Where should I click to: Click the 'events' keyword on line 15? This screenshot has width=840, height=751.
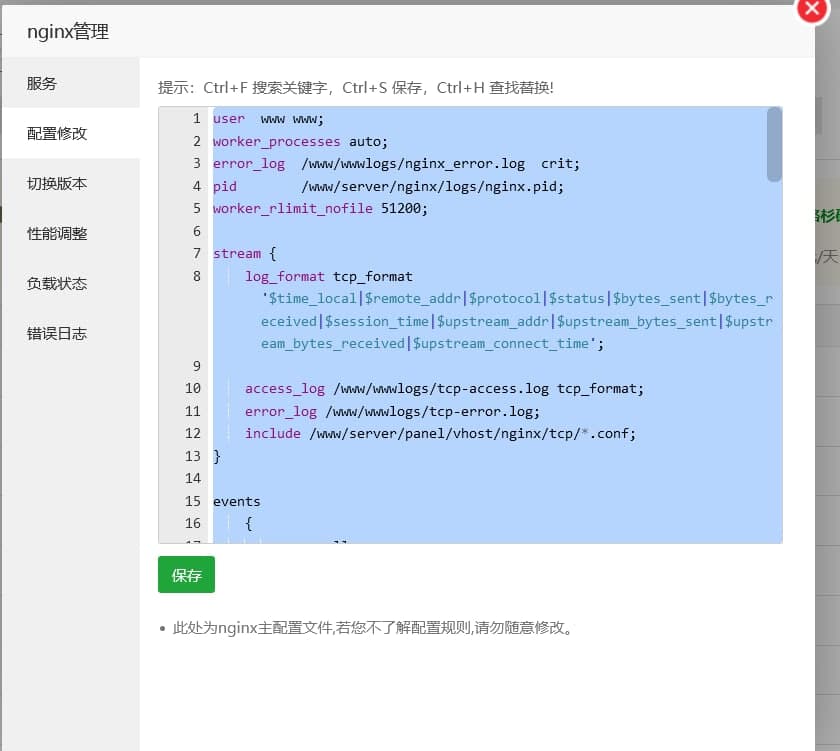coord(237,501)
